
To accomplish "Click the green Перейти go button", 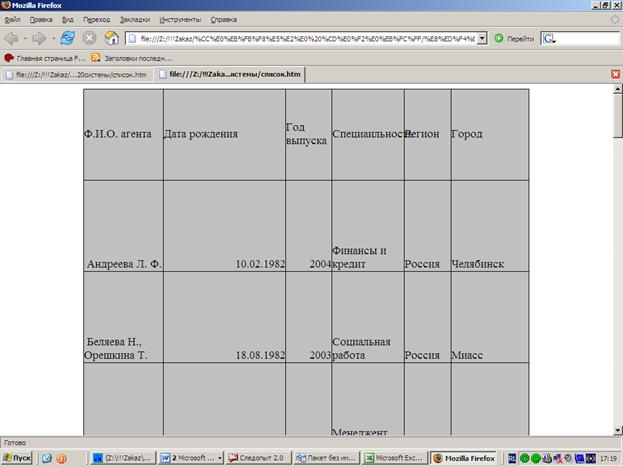I will (x=514, y=39).
